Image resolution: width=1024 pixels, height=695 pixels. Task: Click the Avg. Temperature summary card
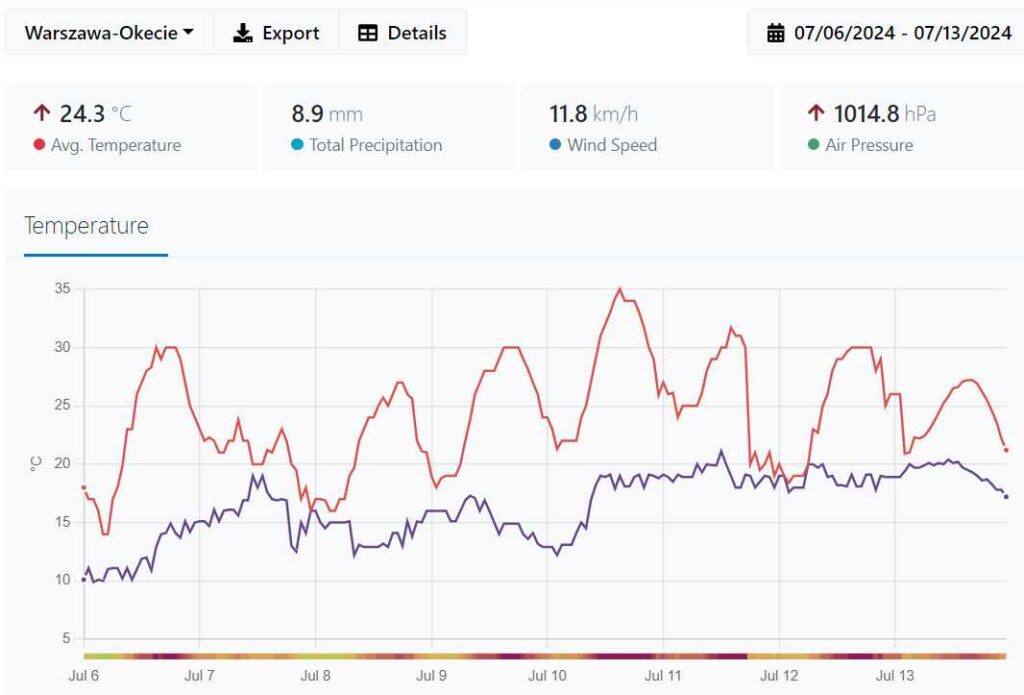coord(130,128)
